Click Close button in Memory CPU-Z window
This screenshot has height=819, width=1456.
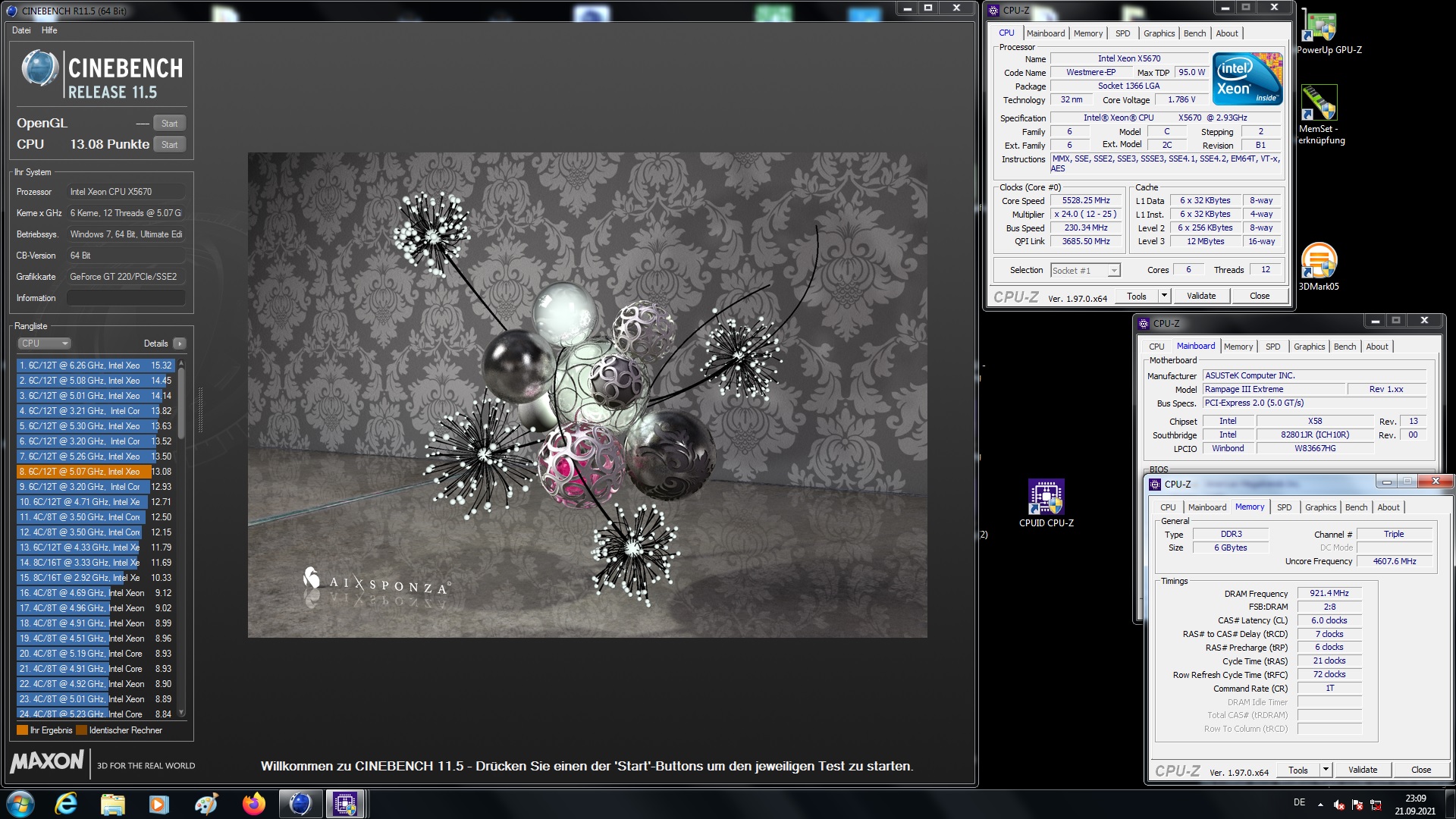1421,770
